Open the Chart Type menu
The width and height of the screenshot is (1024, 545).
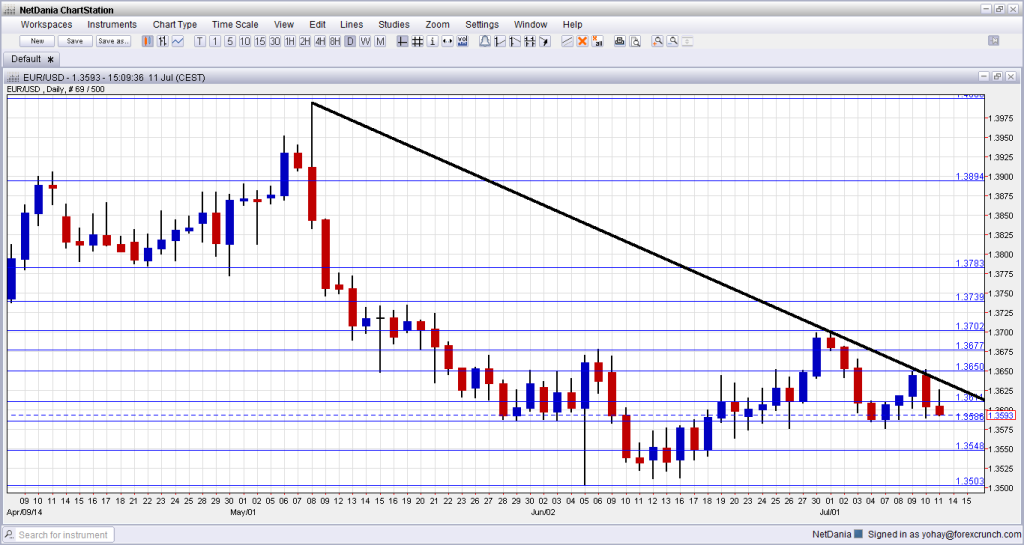coord(174,23)
